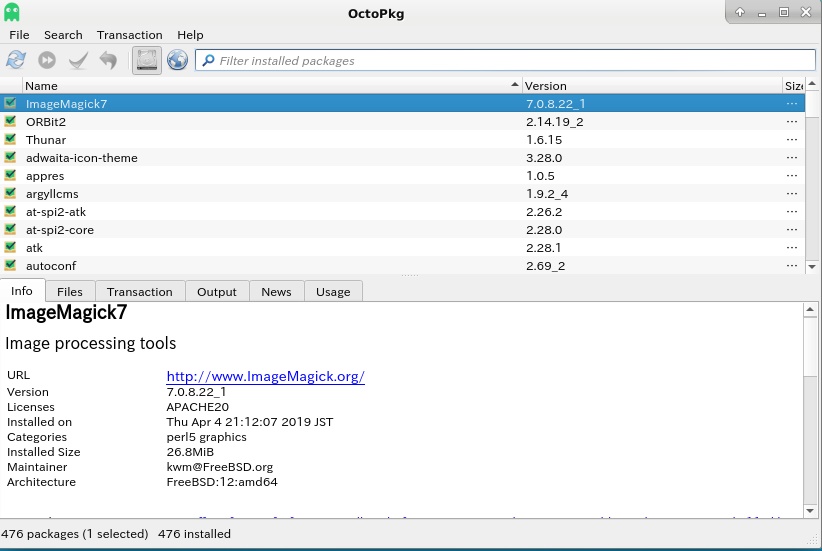
Task: Select the argyllcms package name
Action: pos(52,193)
